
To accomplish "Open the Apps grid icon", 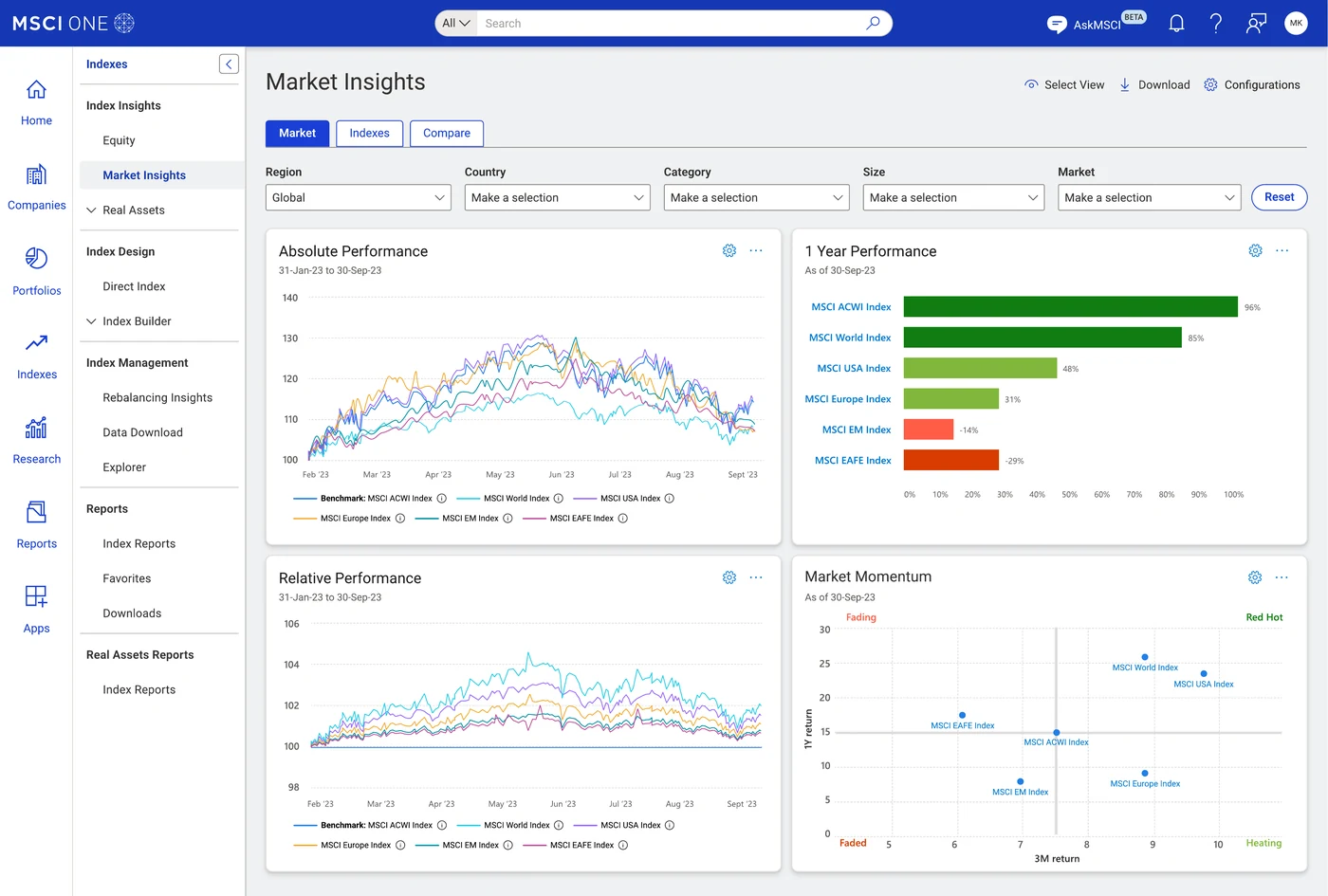I will tap(36, 596).
